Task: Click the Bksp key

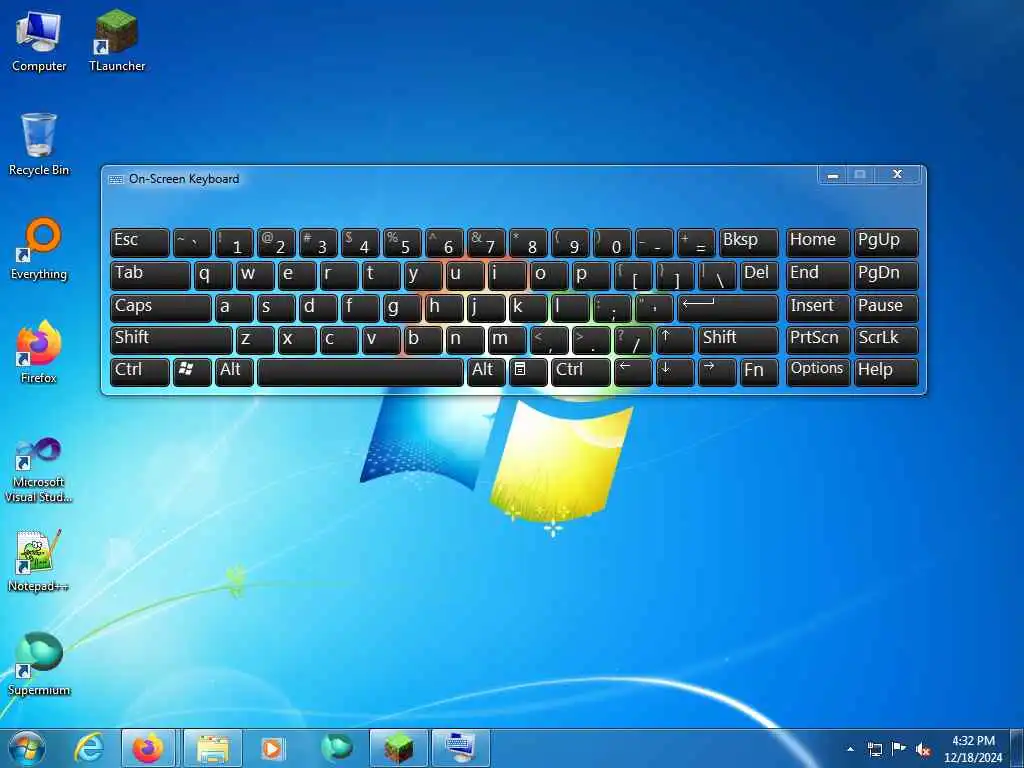Action: [748, 242]
